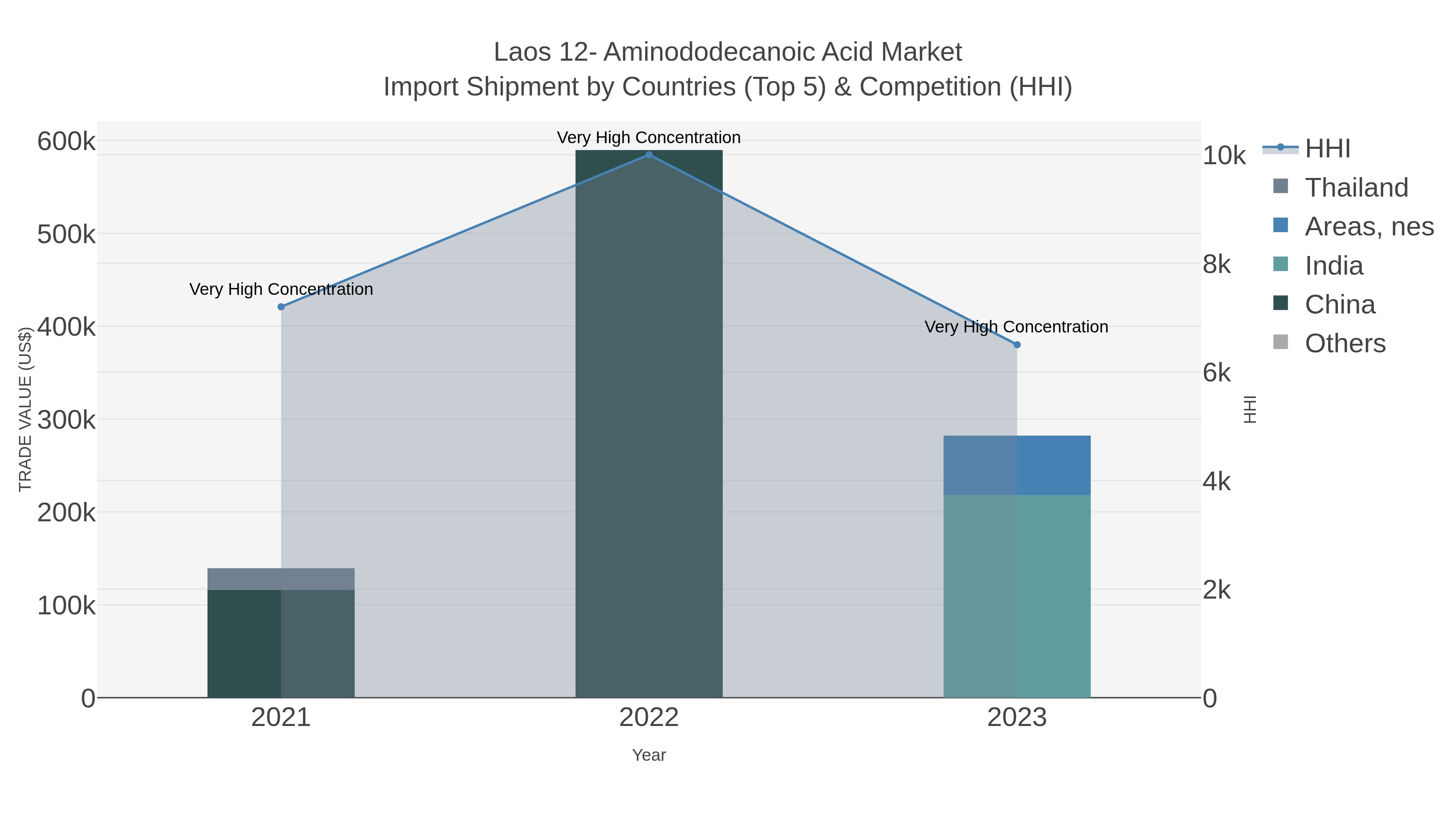Select the 2022 HHI peak data point
The height and width of the screenshot is (819, 1456).
[x=649, y=155]
